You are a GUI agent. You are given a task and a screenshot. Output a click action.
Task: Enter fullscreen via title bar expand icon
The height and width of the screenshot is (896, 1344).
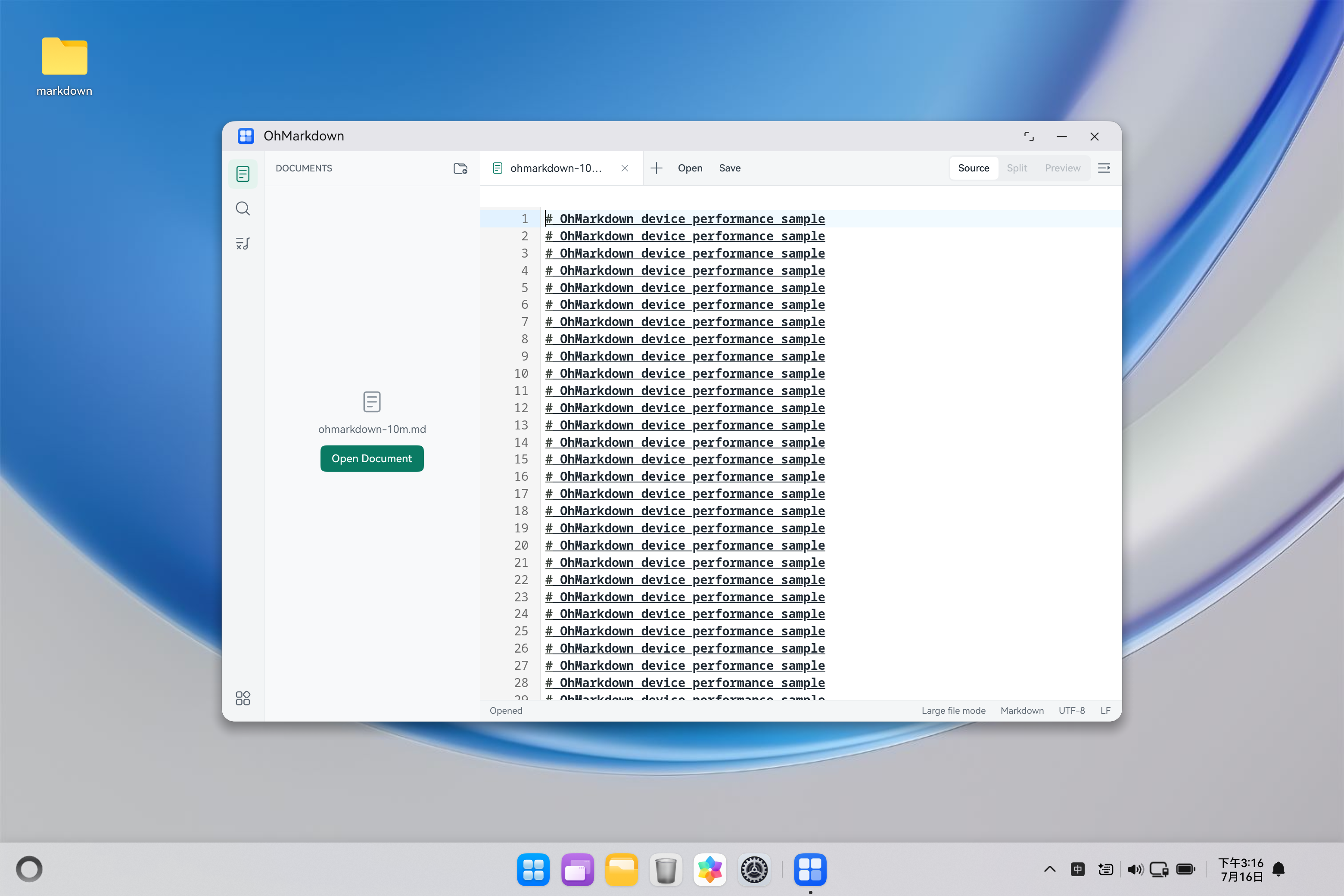click(1029, 136)
